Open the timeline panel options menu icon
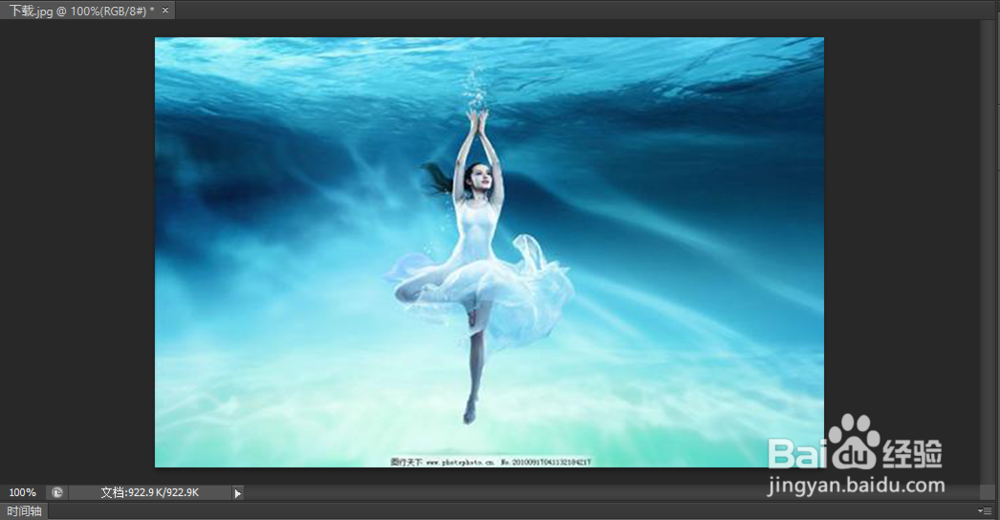Screen dimensions: 1000x520 pos(984,511)
